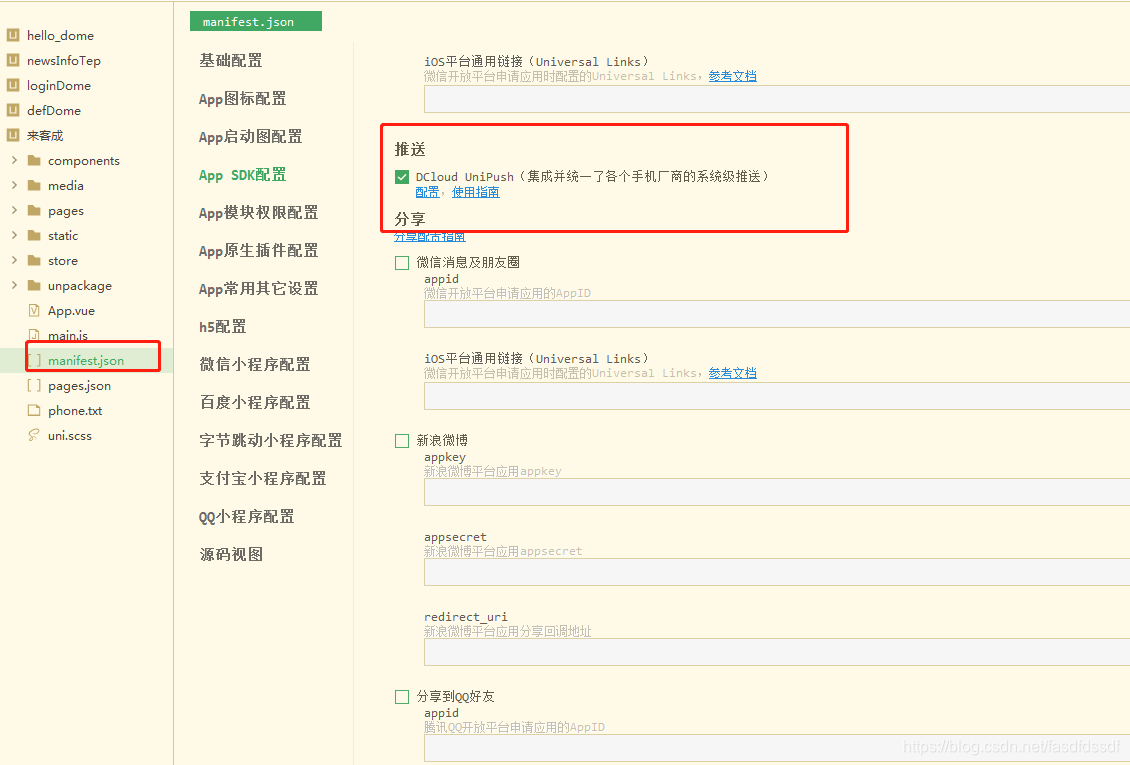The height and width of the screenshot is (765, 1130).
Task: Open the 字节跳动小程序配置 section
Action: (270, 441)
